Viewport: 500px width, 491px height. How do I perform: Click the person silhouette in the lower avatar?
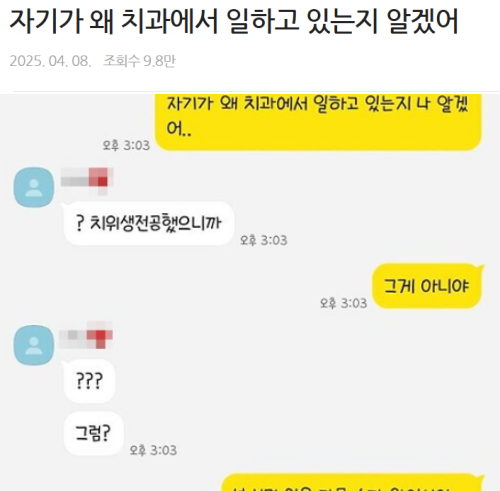pos(34,346)
